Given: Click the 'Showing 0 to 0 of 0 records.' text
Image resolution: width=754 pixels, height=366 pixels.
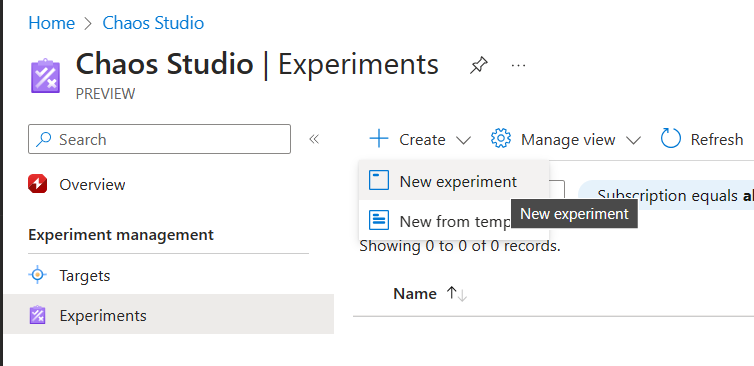Looking at the screenshot, I should (460, 246).
